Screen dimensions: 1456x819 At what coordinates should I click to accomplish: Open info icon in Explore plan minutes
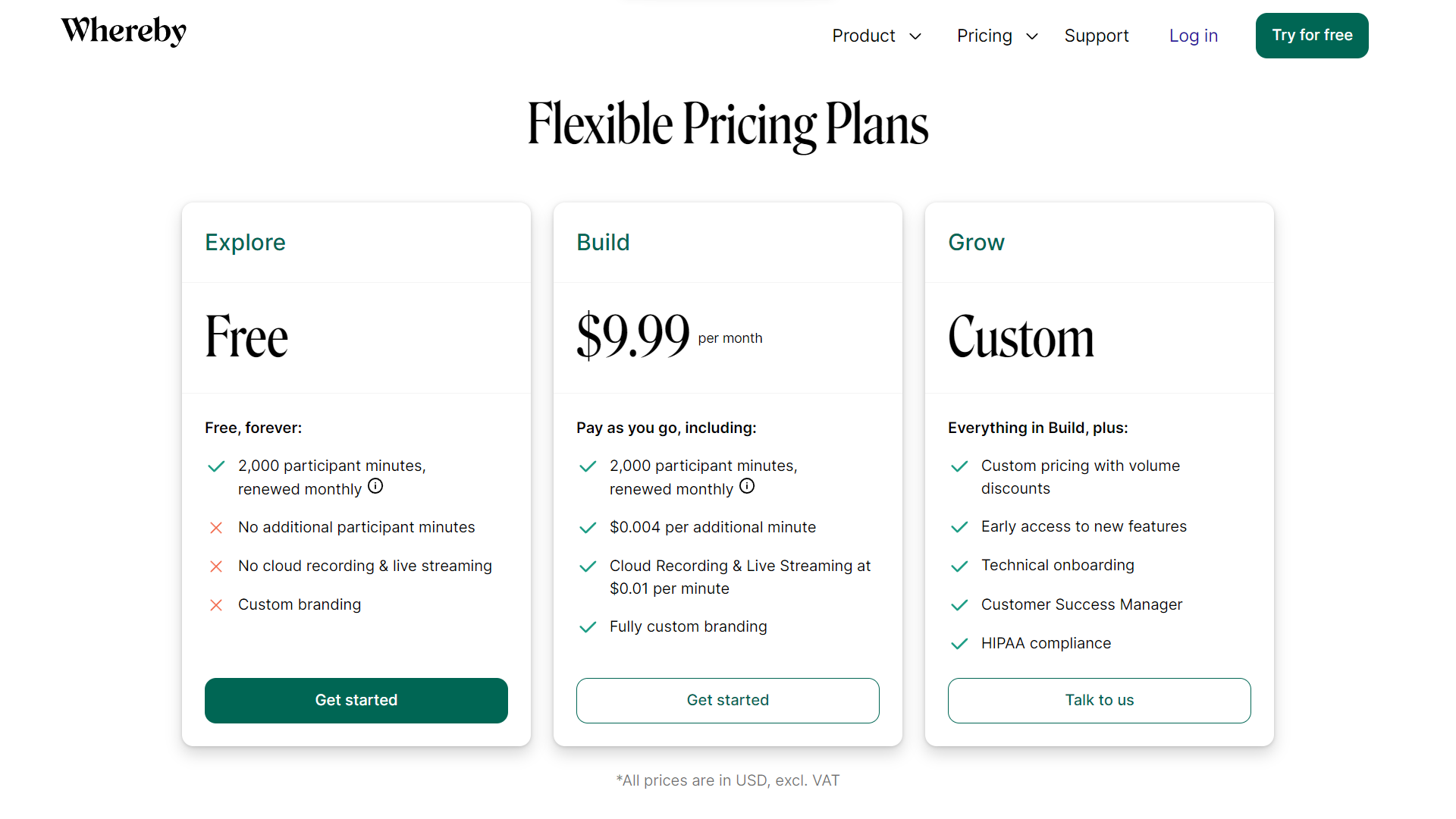coord(375,486)
